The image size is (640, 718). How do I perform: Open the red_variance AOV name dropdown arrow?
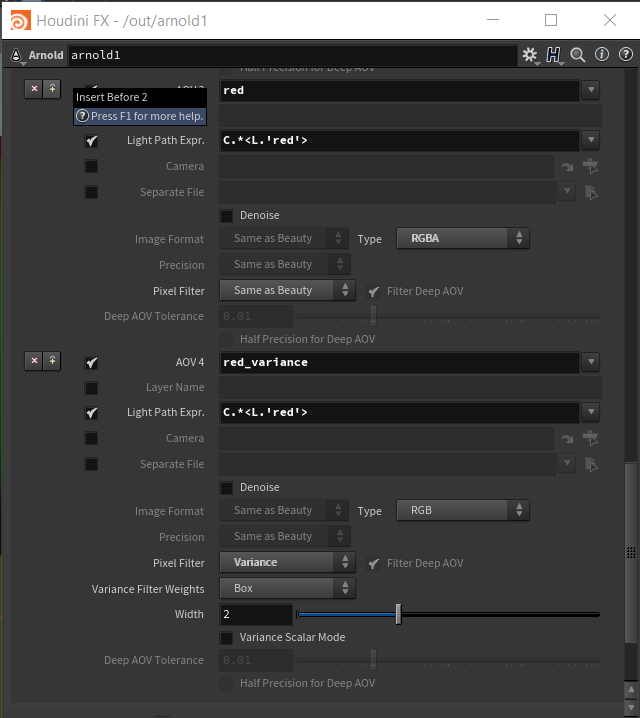coord(591,362)
